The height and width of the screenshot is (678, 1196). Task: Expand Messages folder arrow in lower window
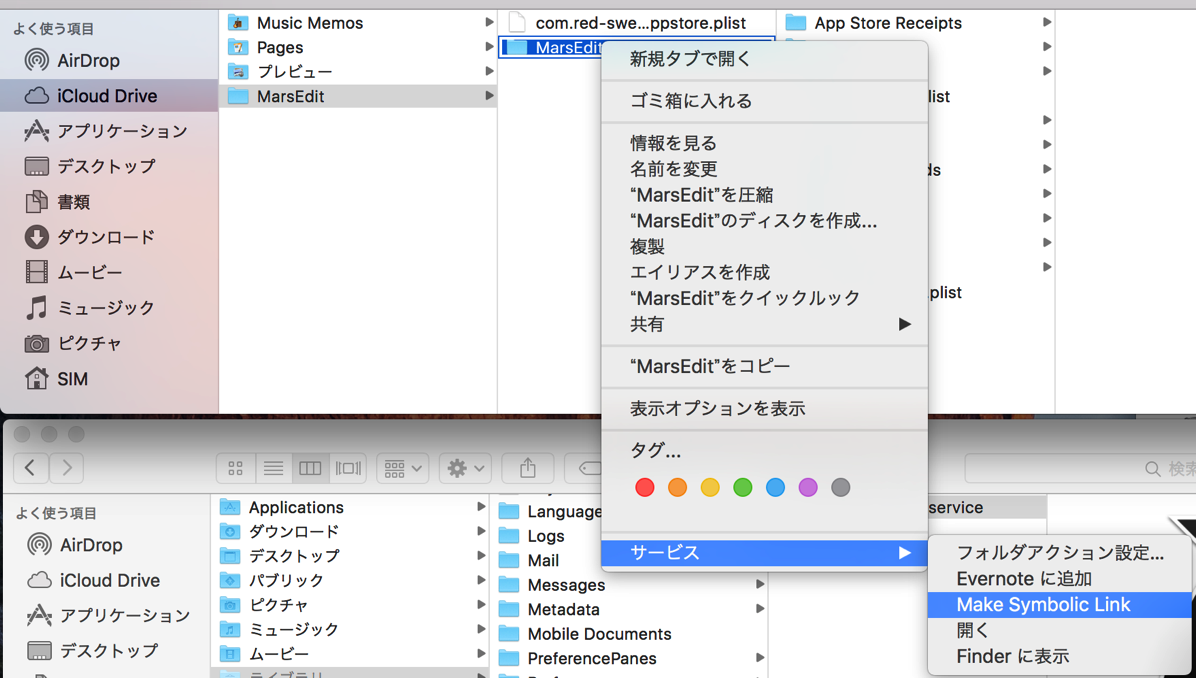tap(760, 585)
